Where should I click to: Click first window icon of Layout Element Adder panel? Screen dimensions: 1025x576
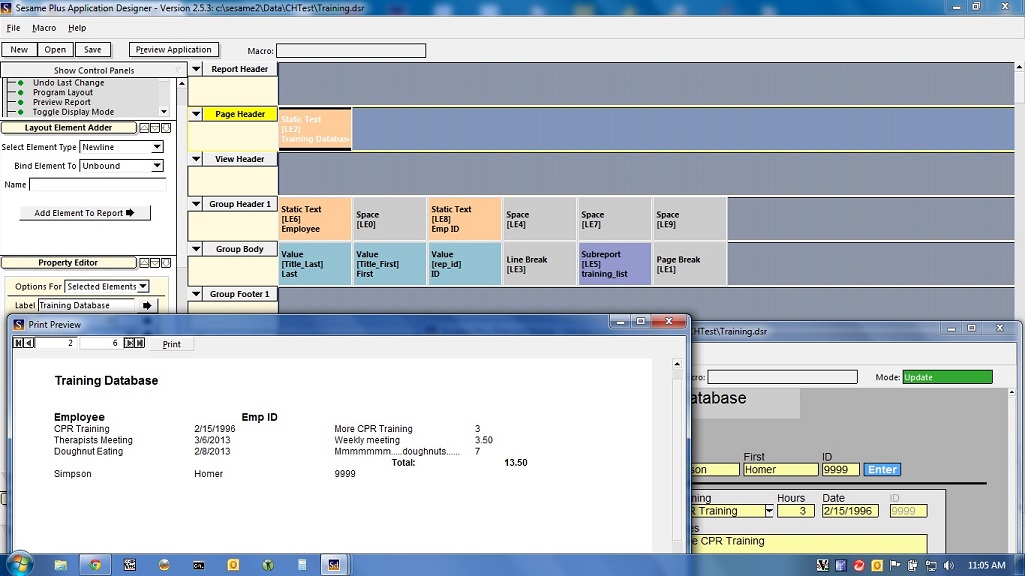pos(144,128)
